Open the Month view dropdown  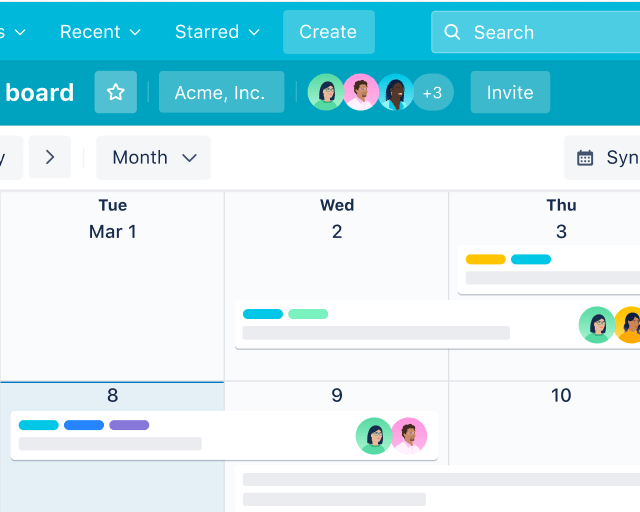(153, 157)
